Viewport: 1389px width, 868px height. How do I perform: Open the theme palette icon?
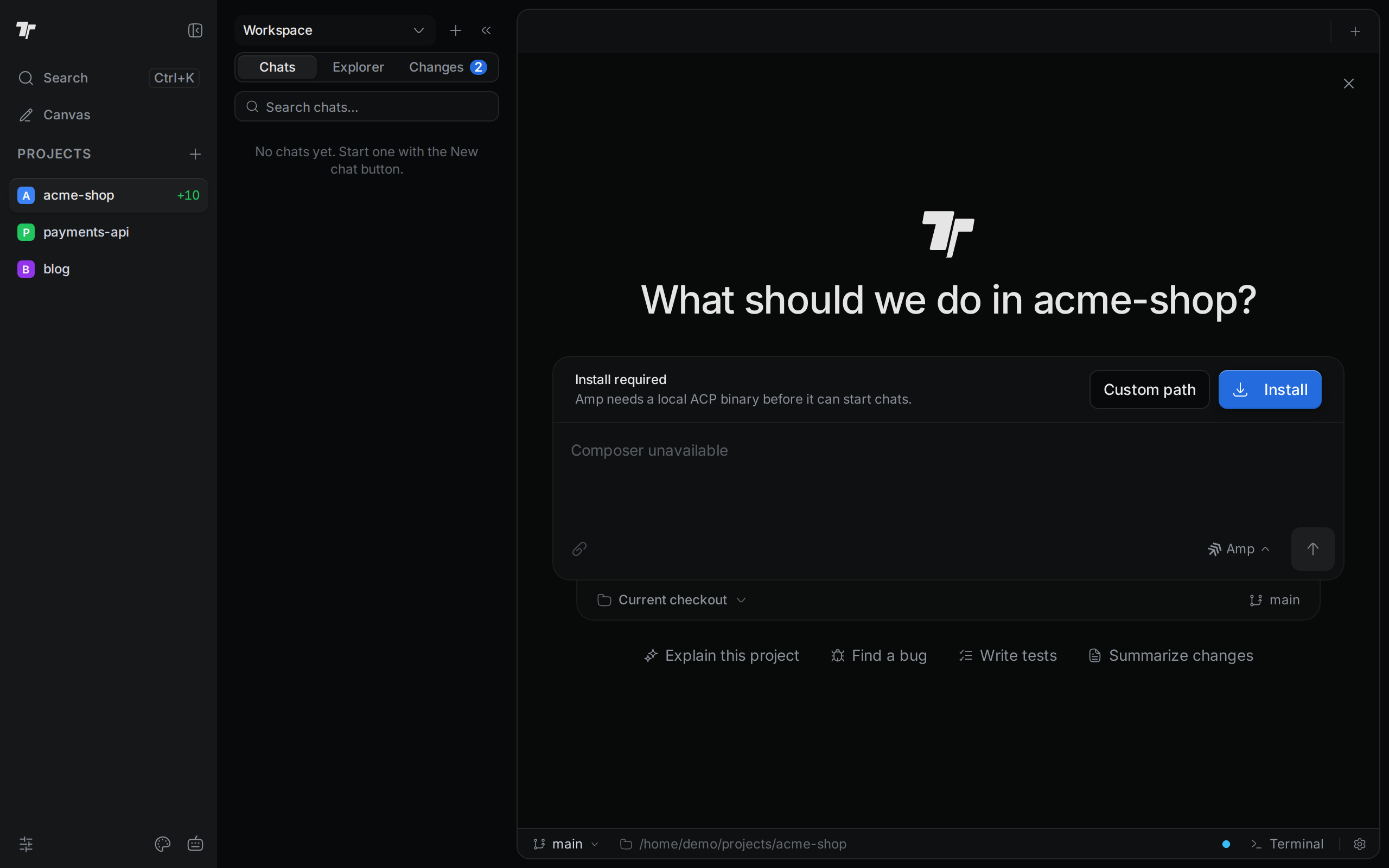point(162,844)
